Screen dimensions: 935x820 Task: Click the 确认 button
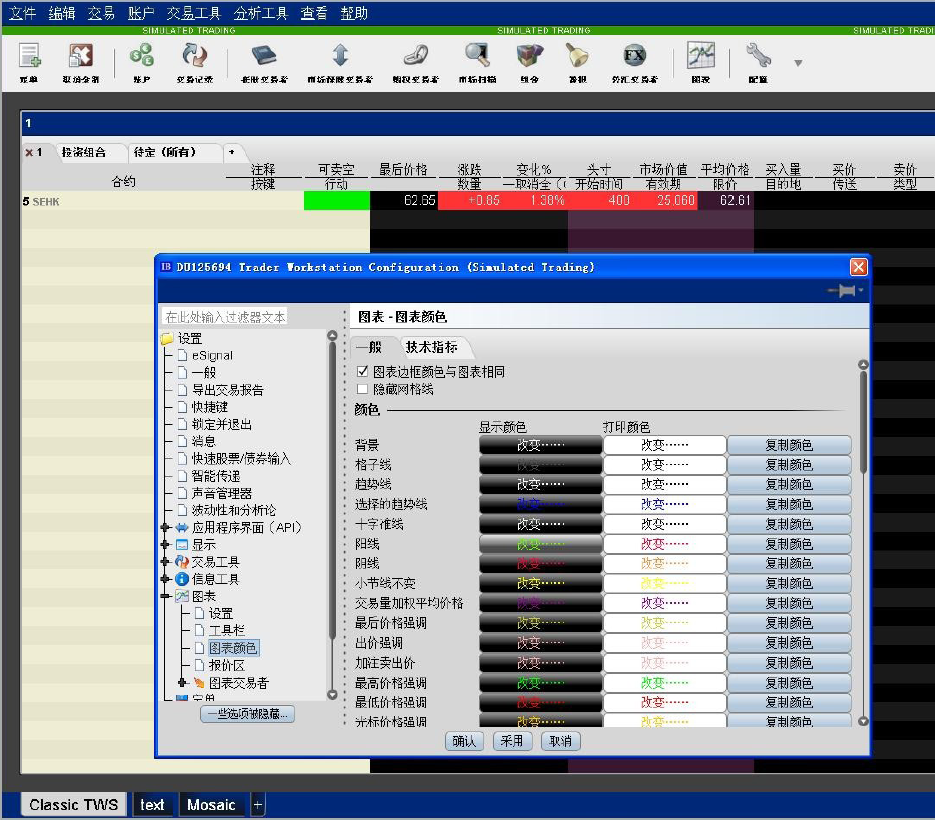pos(464,741)
